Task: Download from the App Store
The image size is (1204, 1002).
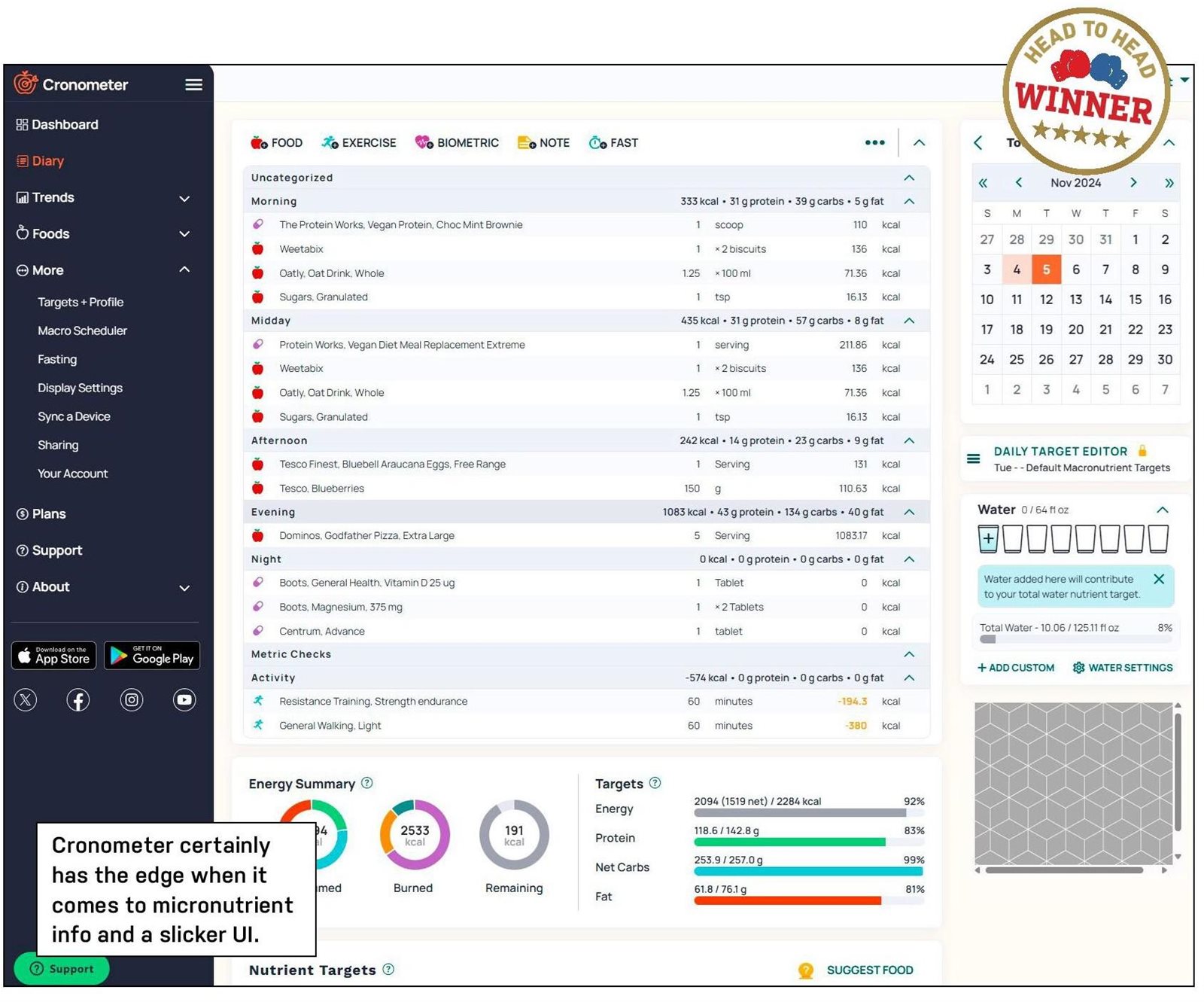Action: pyautogui.click(x=54, y=656)
